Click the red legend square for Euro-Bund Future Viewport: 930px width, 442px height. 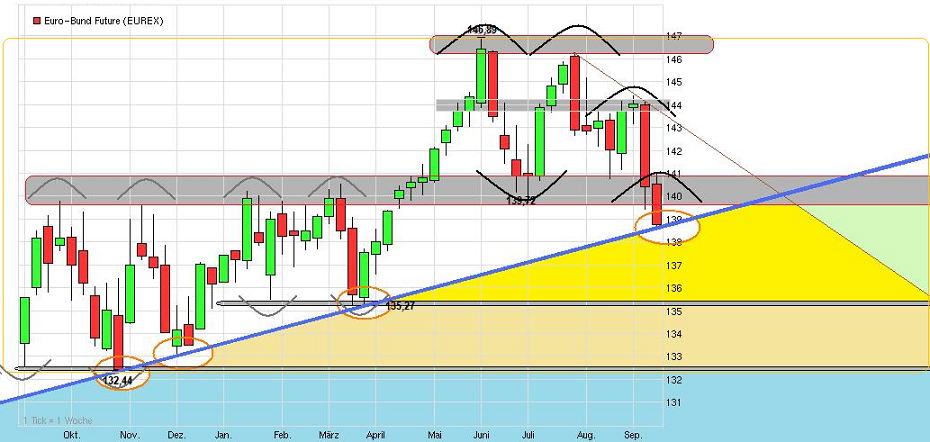click(37, 21)
